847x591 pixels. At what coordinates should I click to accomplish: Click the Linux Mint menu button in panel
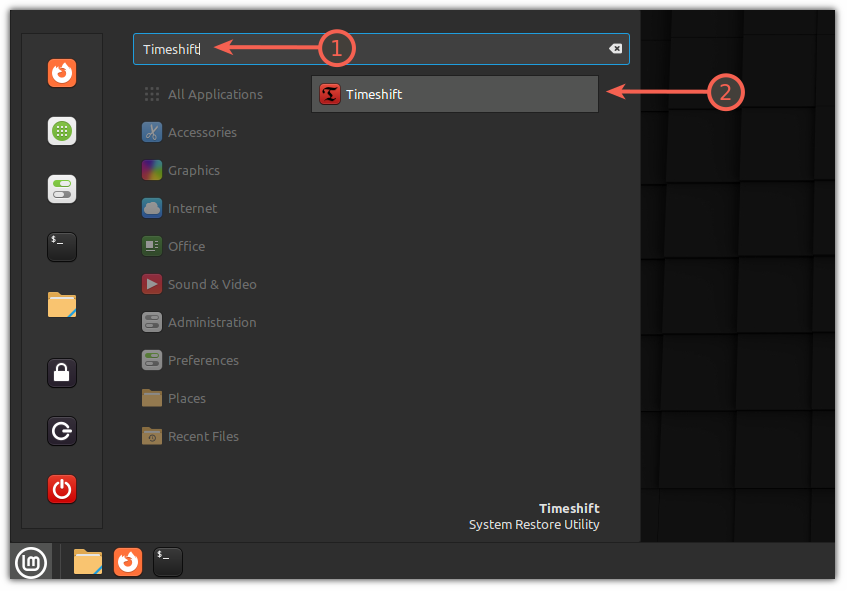click(31, 562)
